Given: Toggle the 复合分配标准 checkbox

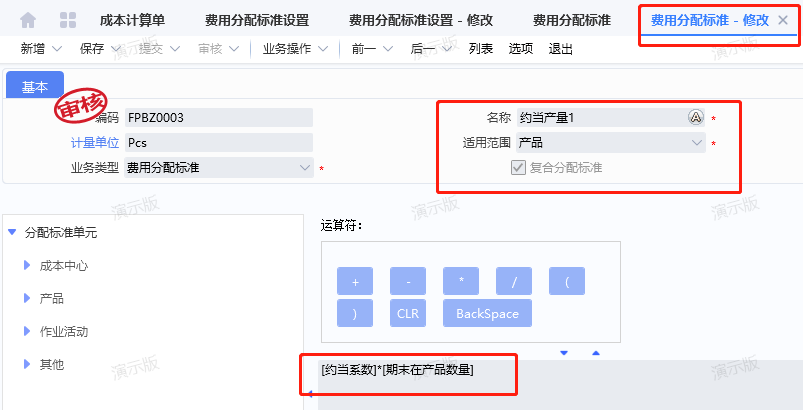Looking at the screenshot, I should (x=518, y=168).
